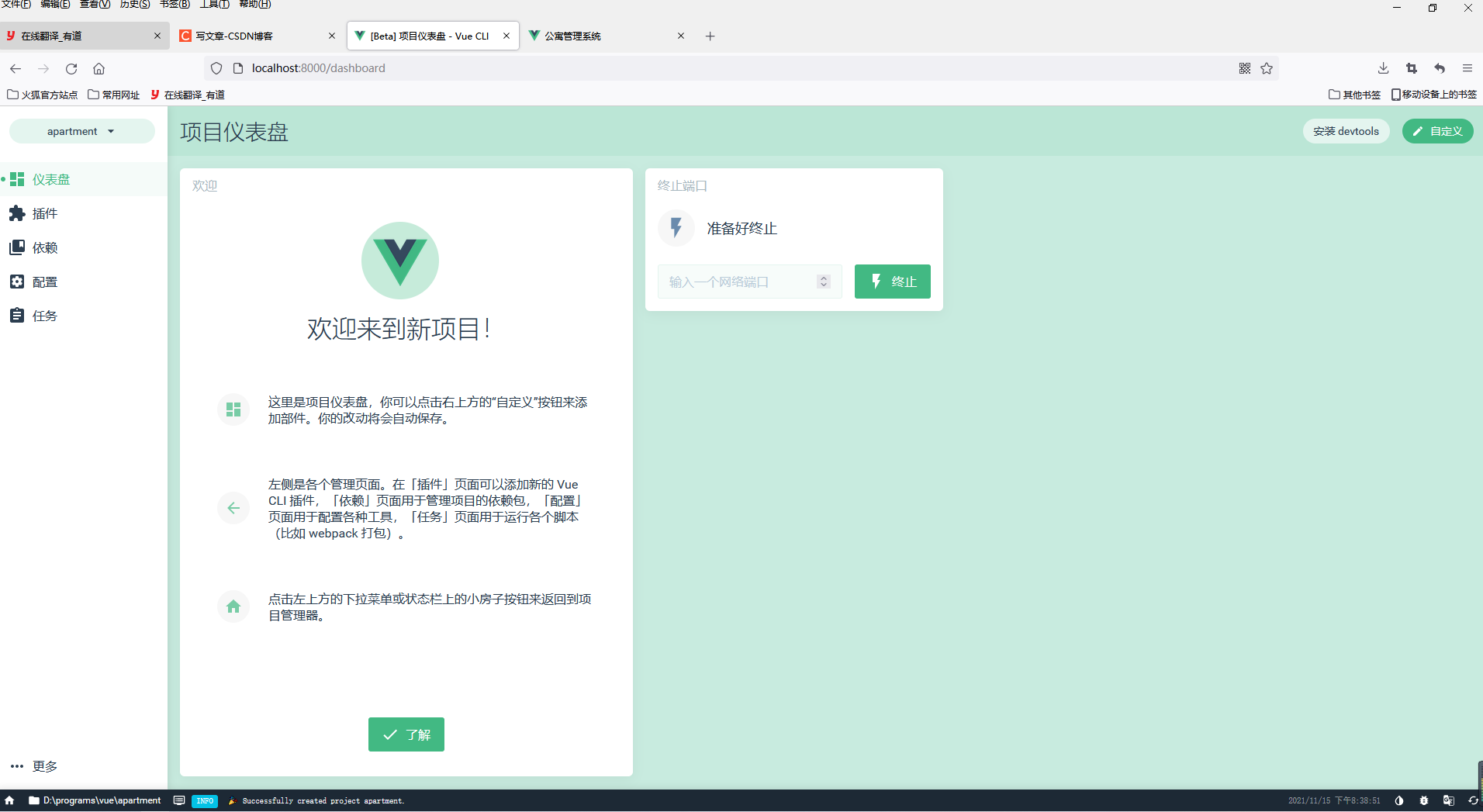Click the browser home icon
Image resolution: width=1483 pixels, height=812 pixels.
point(99,68)
